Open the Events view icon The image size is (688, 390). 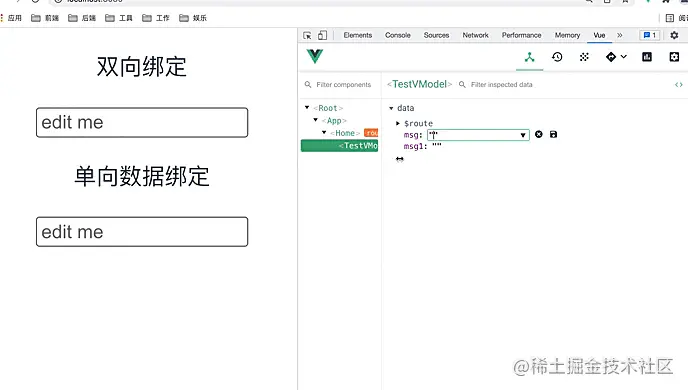[x=584, y=57]
